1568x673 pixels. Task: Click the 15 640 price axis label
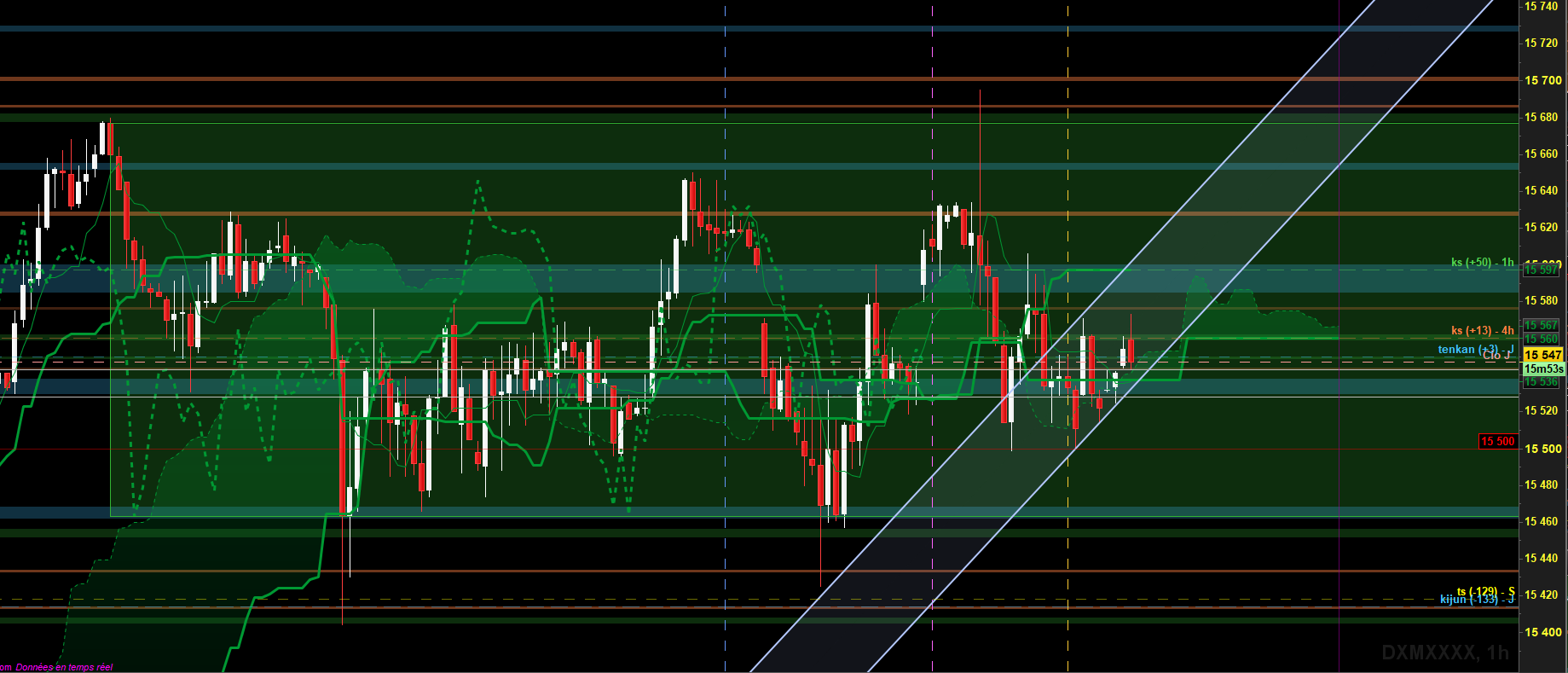[x=1542, y=190]
